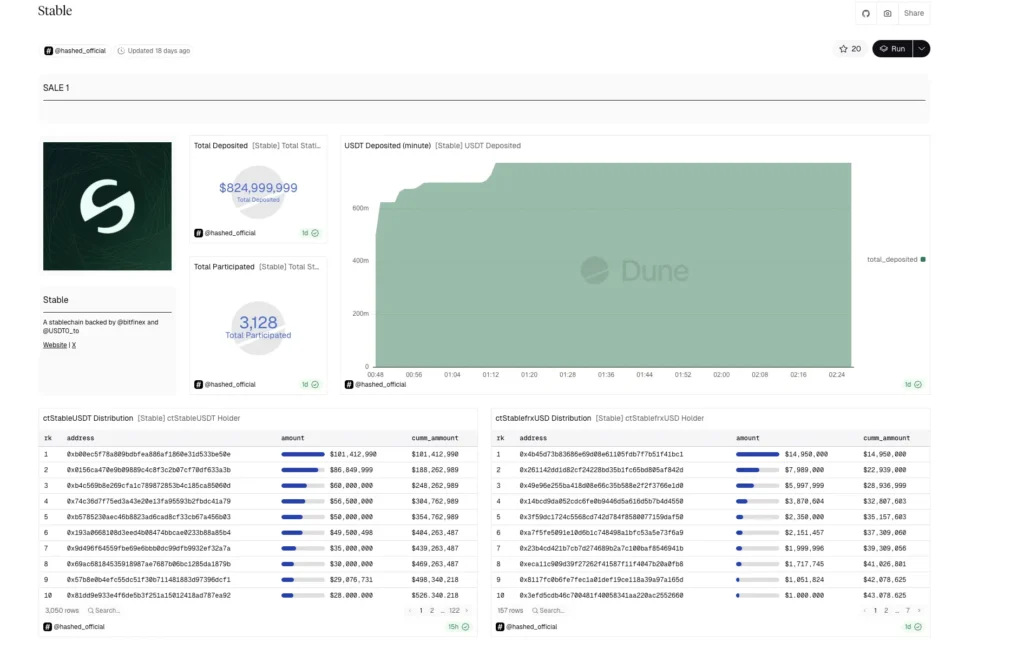Open the Website link

click(x=55, y=345)
